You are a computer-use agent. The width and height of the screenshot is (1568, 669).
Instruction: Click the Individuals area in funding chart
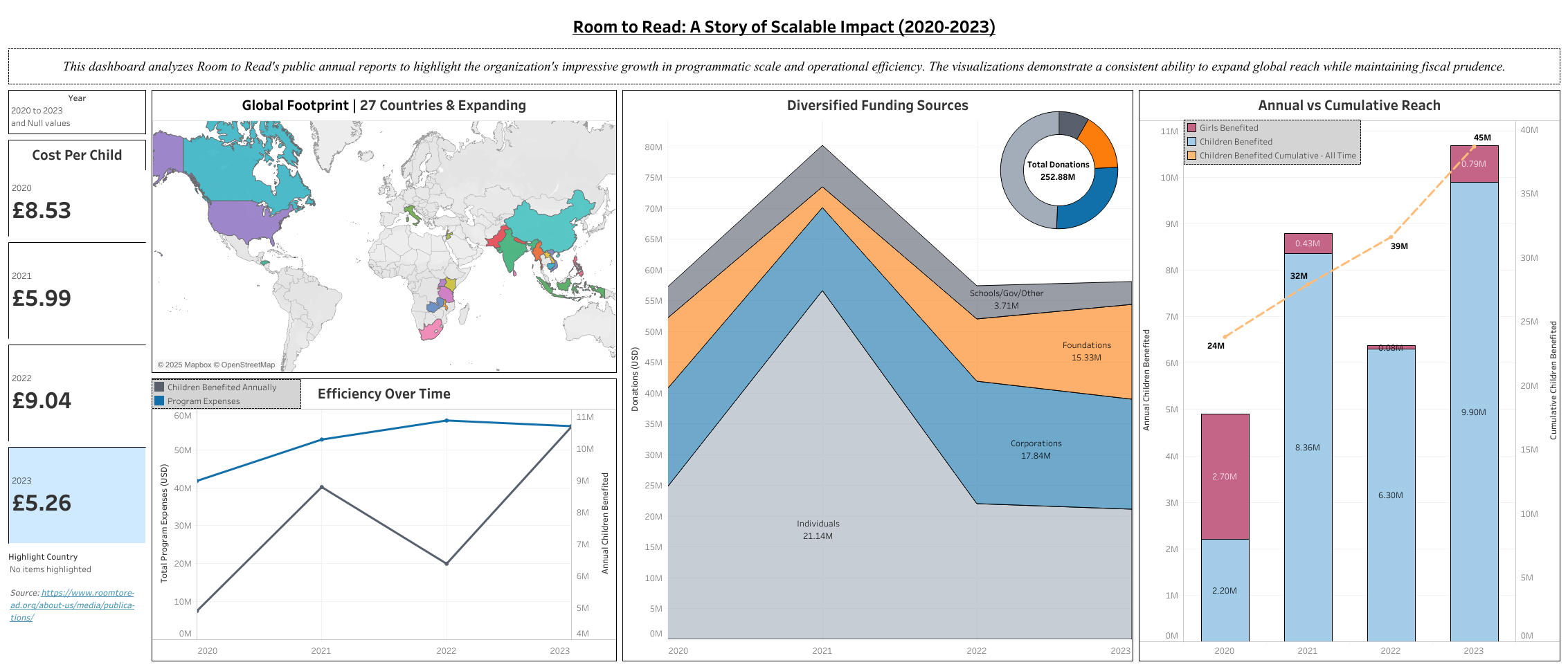[x=818, y=530]
